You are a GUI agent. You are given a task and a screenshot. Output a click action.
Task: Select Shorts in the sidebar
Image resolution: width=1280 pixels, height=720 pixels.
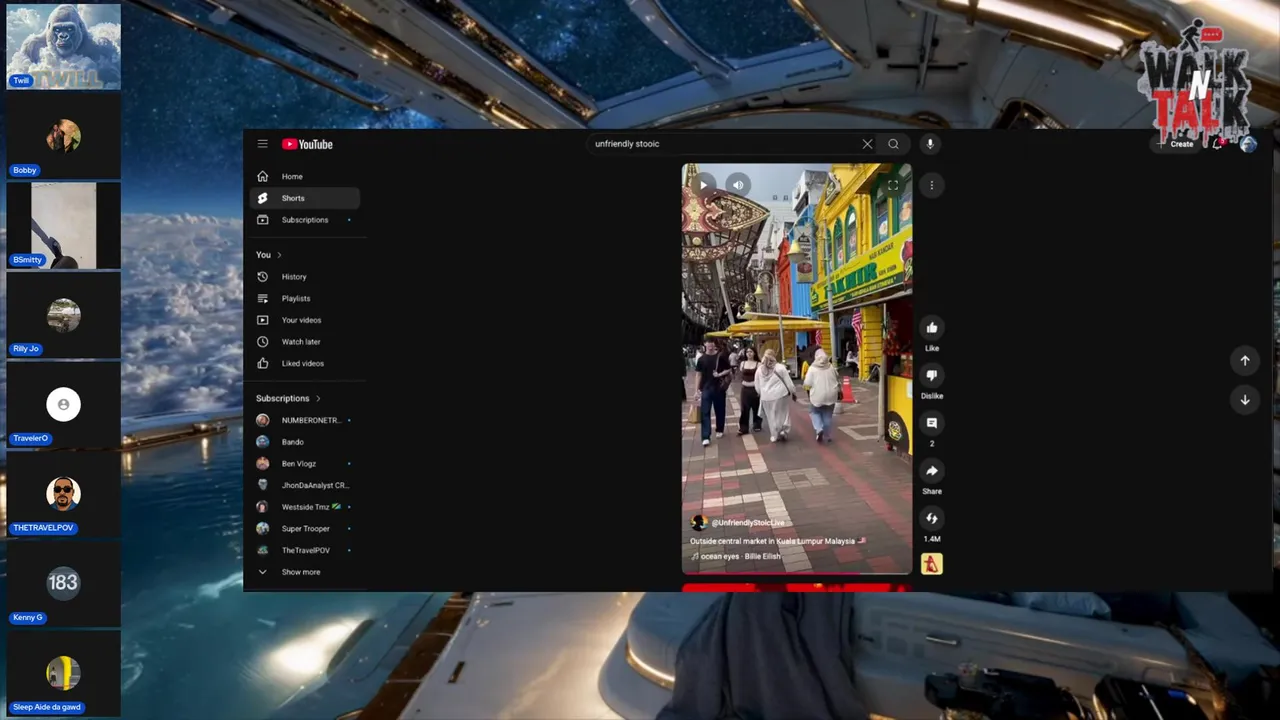coord(305,198)
